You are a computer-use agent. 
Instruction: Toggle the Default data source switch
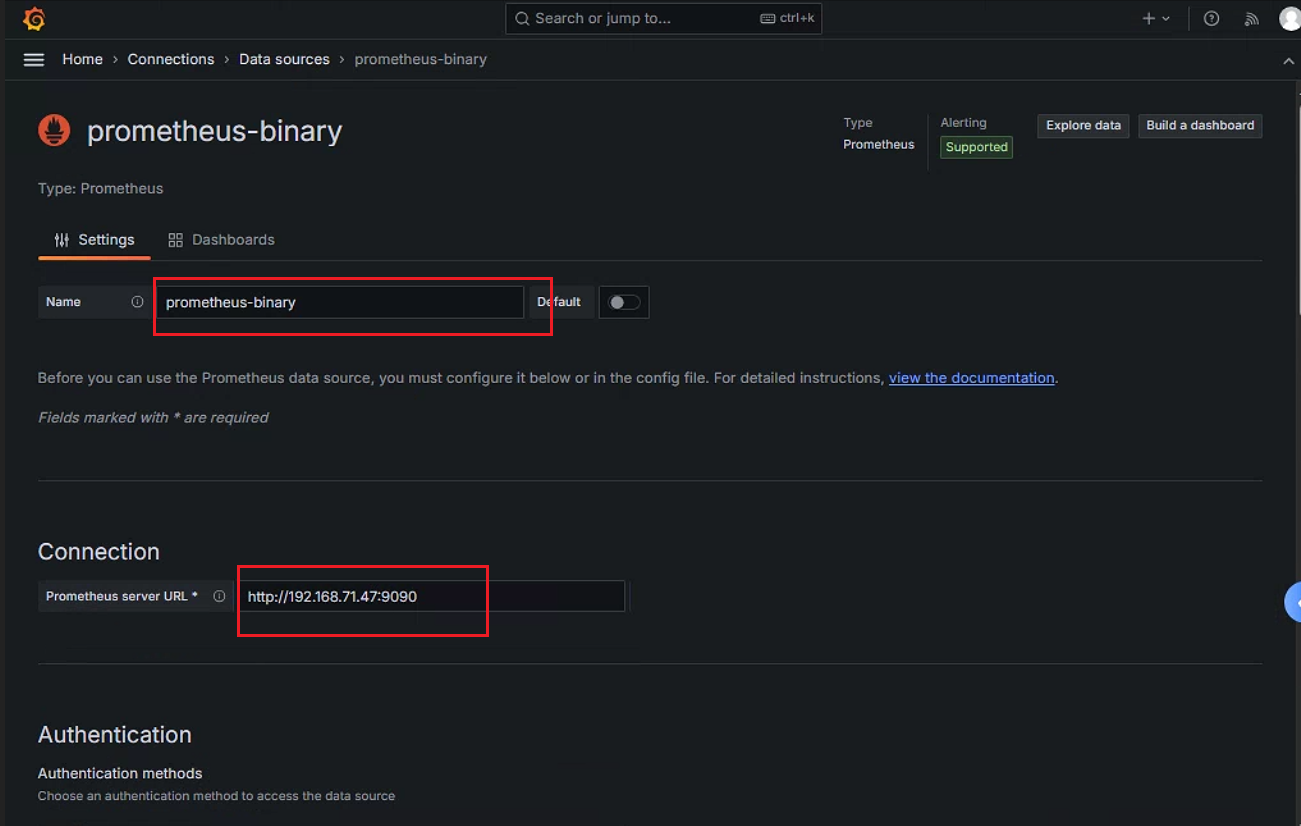[x=624, y=302]
